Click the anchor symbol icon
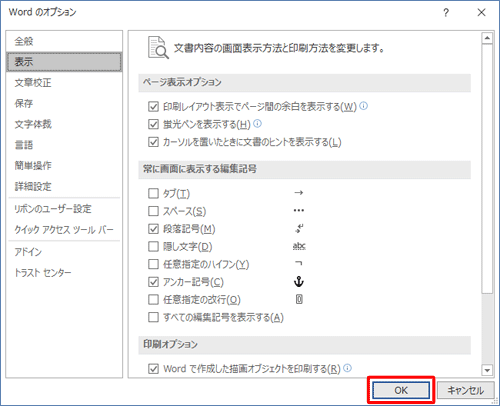500x406 pixels. point(299,282)
